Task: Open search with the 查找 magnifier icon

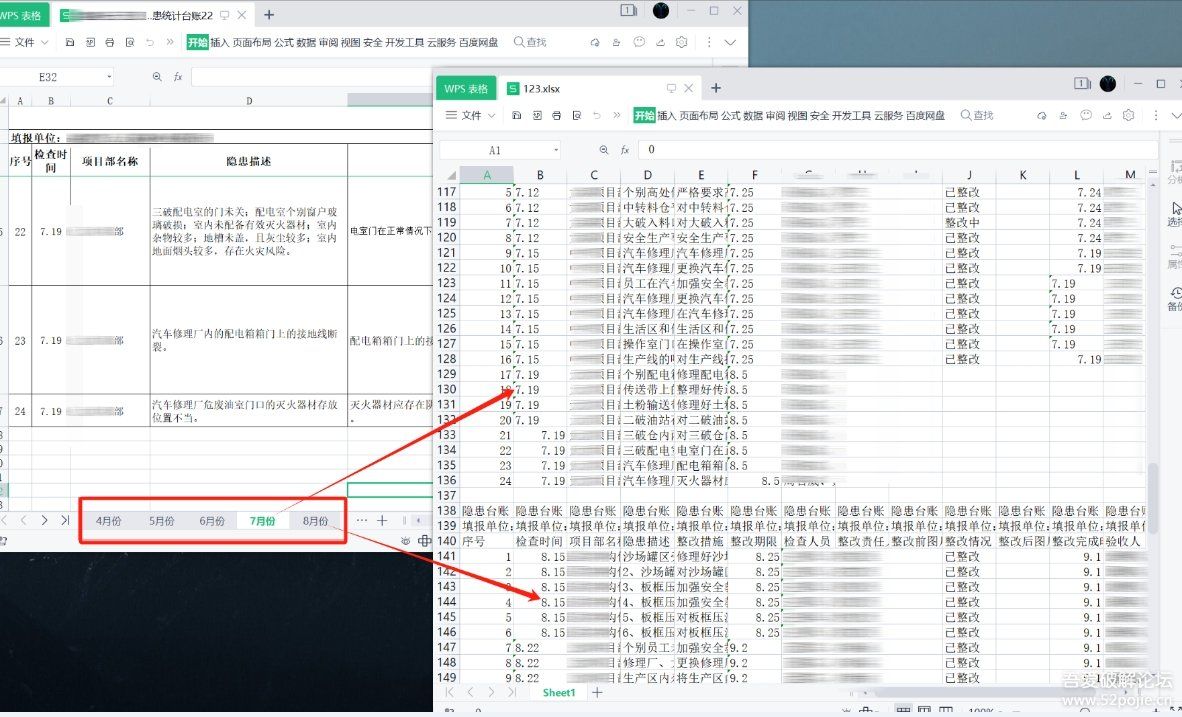Action: tap(975, 115)
